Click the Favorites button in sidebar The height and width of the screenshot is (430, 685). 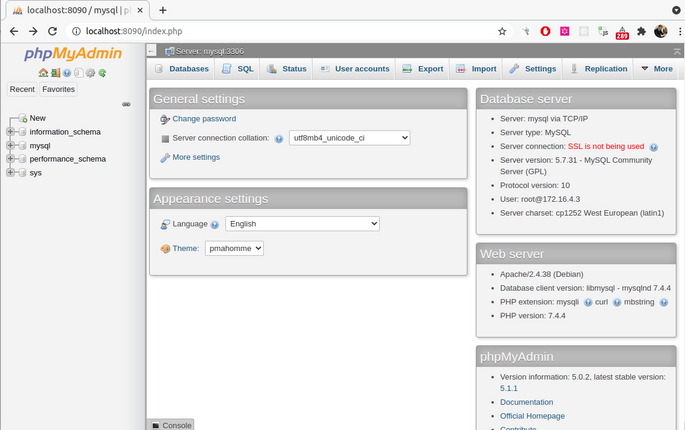point(59,89)
